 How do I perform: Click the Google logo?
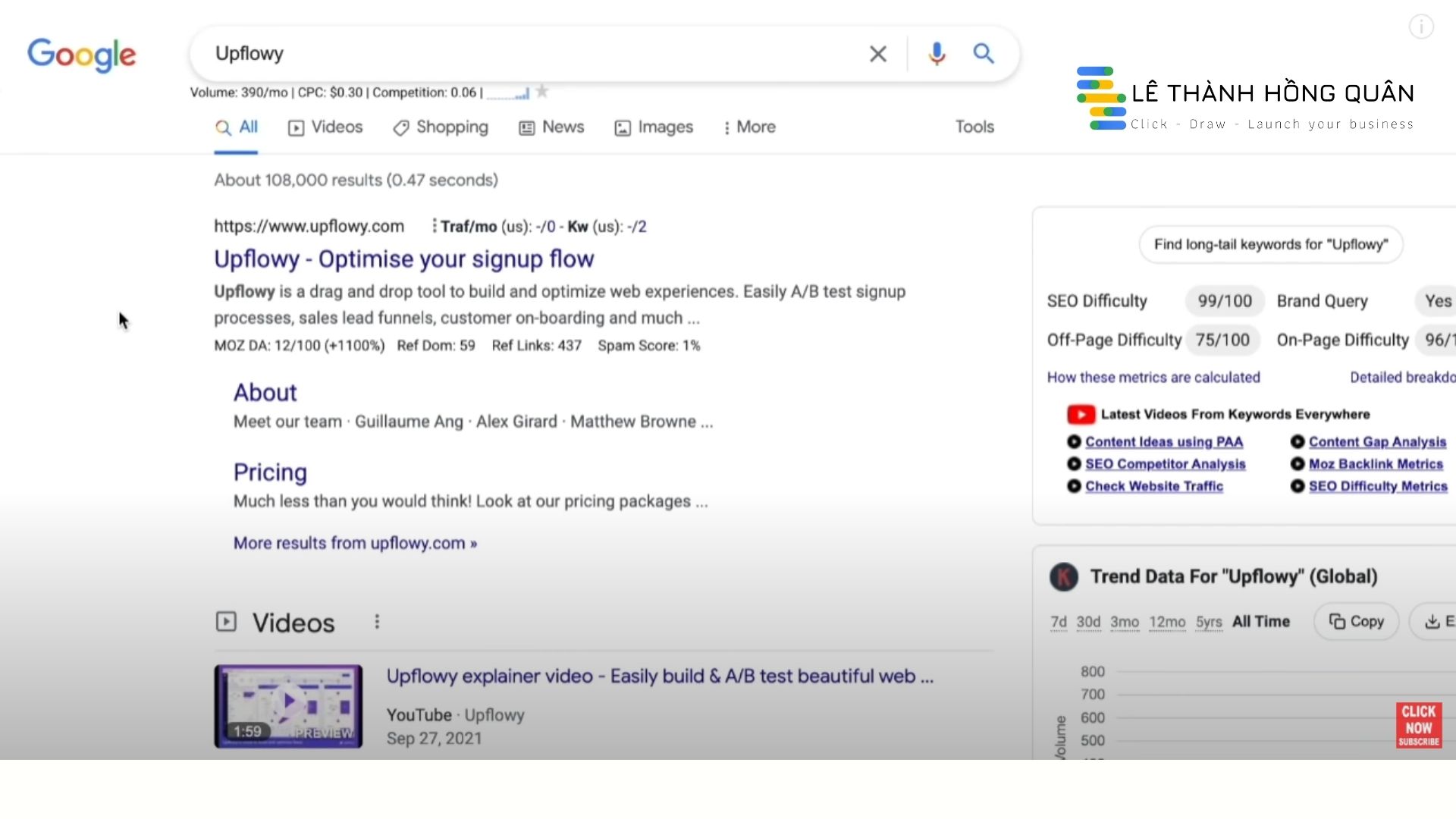point(81,55)
